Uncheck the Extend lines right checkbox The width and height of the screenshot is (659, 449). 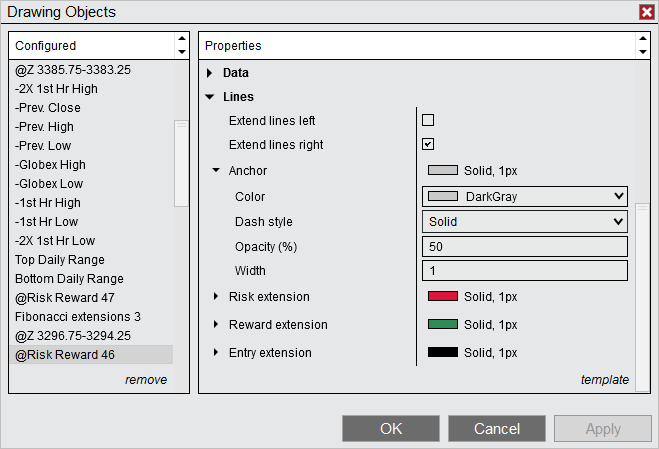click(x=428, y=144)
